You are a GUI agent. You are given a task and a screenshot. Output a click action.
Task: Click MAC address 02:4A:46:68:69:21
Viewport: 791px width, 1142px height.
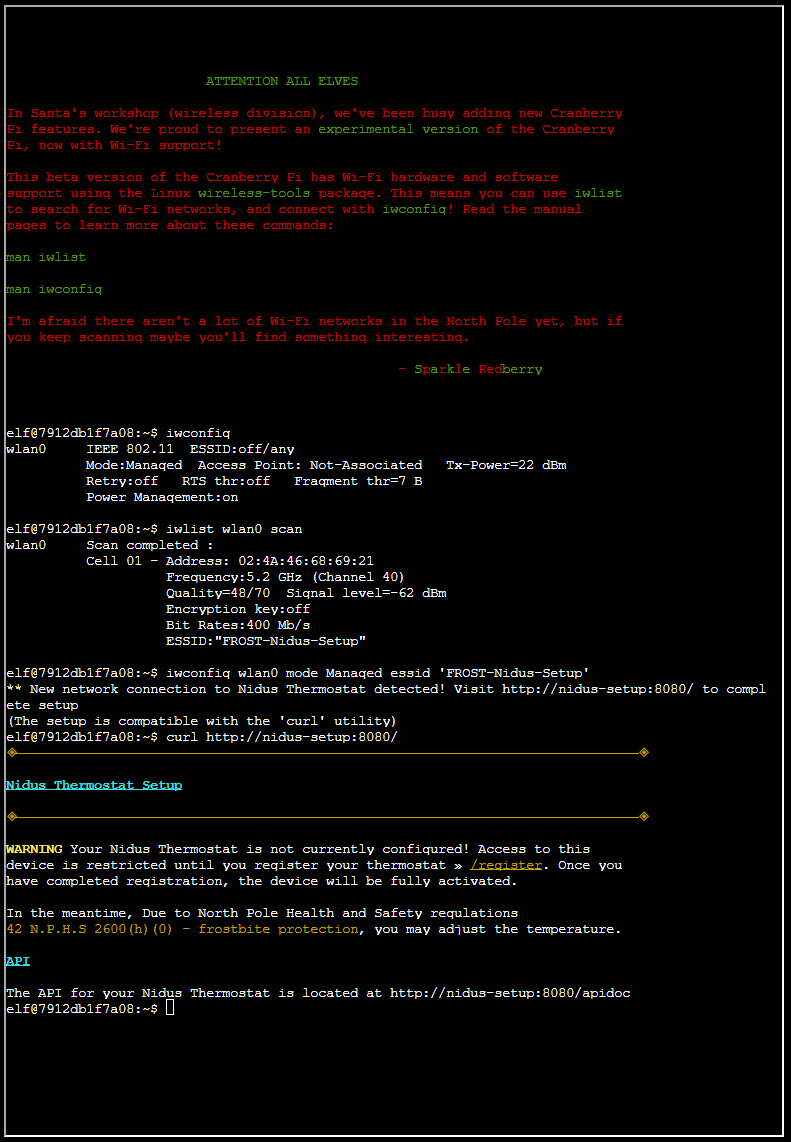click(x=306, y=562)
